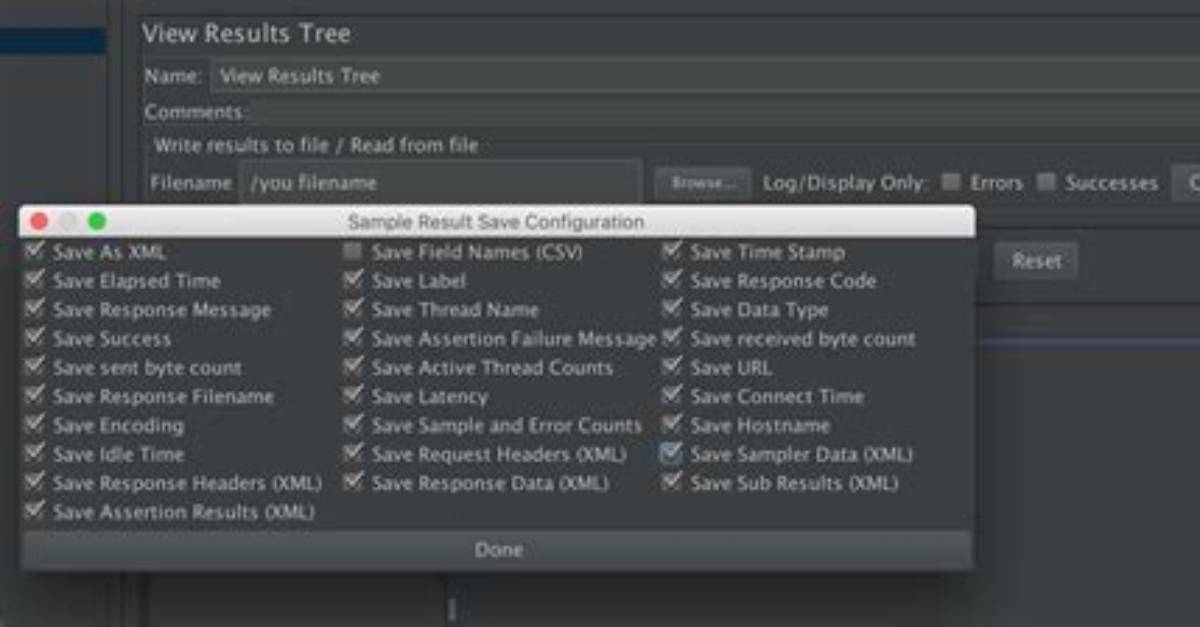This screenshot has height=627, width=1200.
Task: Toggle the Save Time Stamp checkbox
Action: [x=672, y=251]
